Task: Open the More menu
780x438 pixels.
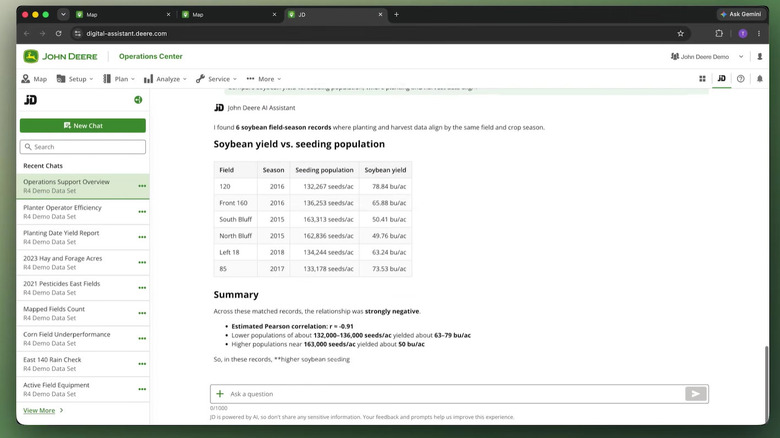Action: (264, 79)
